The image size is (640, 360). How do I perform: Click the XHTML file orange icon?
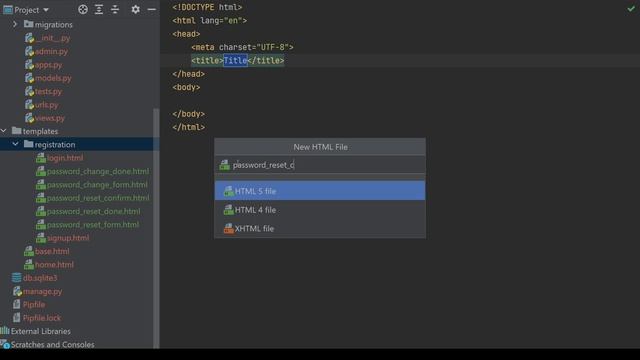coord(229,229)
